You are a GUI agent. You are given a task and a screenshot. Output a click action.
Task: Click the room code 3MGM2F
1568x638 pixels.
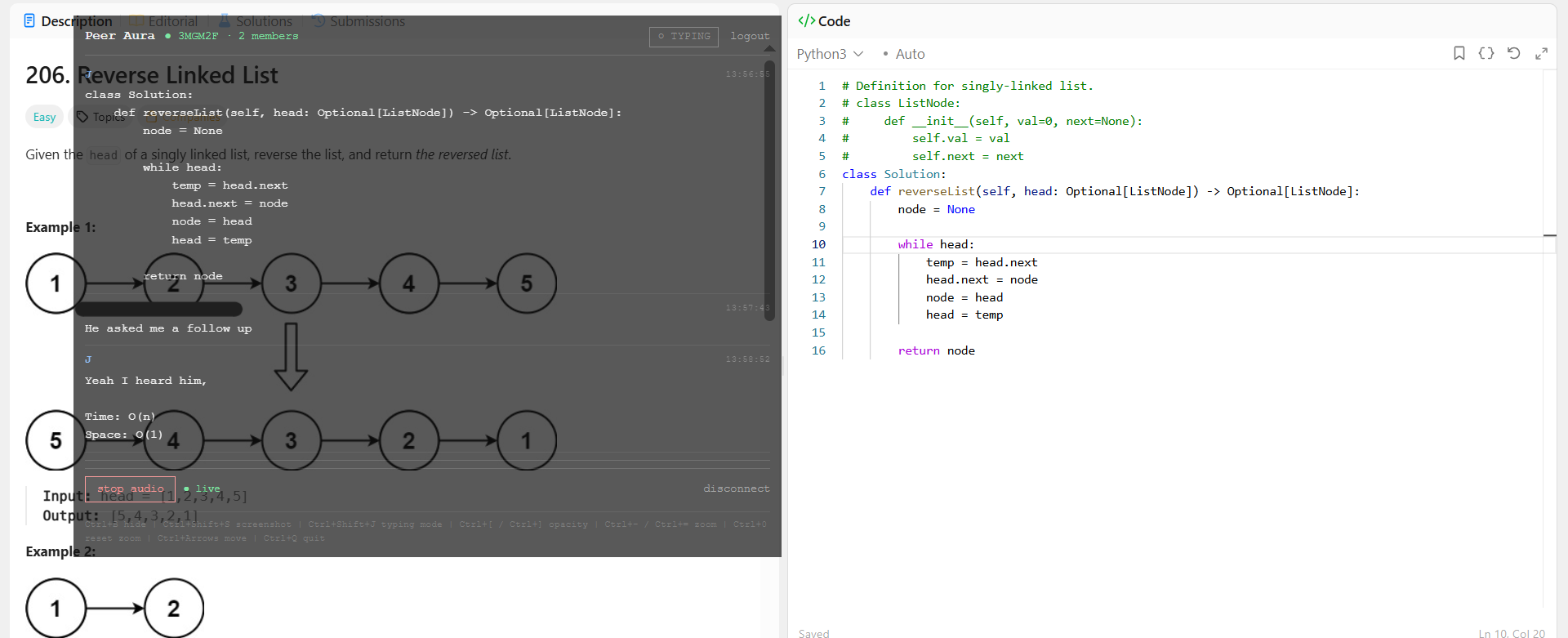coord(198,36)
